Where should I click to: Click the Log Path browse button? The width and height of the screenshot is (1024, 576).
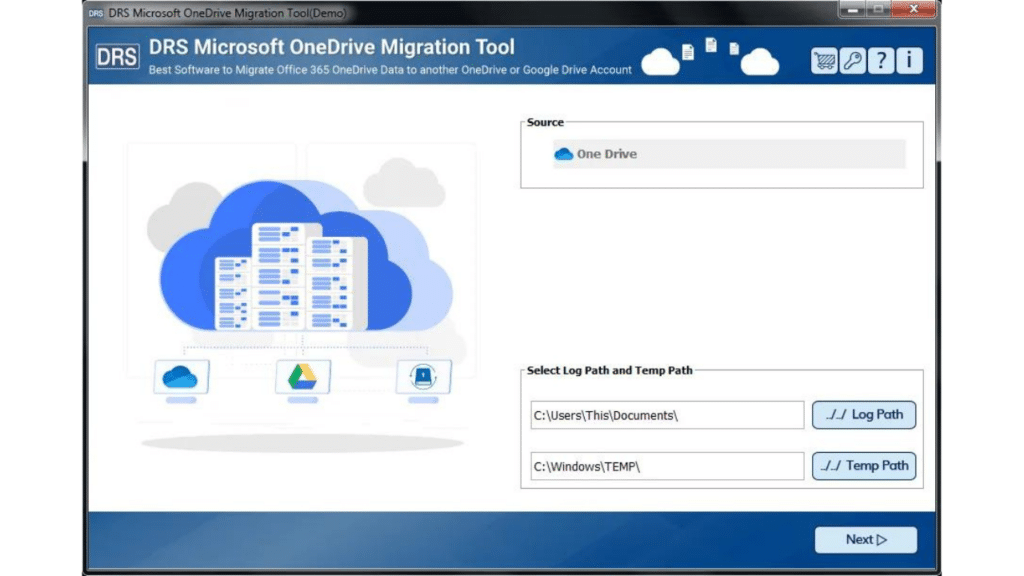(863, 414)
